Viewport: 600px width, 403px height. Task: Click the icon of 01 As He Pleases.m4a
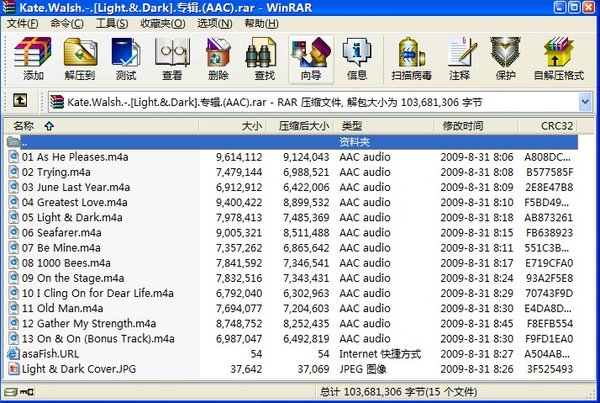[13, 157]
